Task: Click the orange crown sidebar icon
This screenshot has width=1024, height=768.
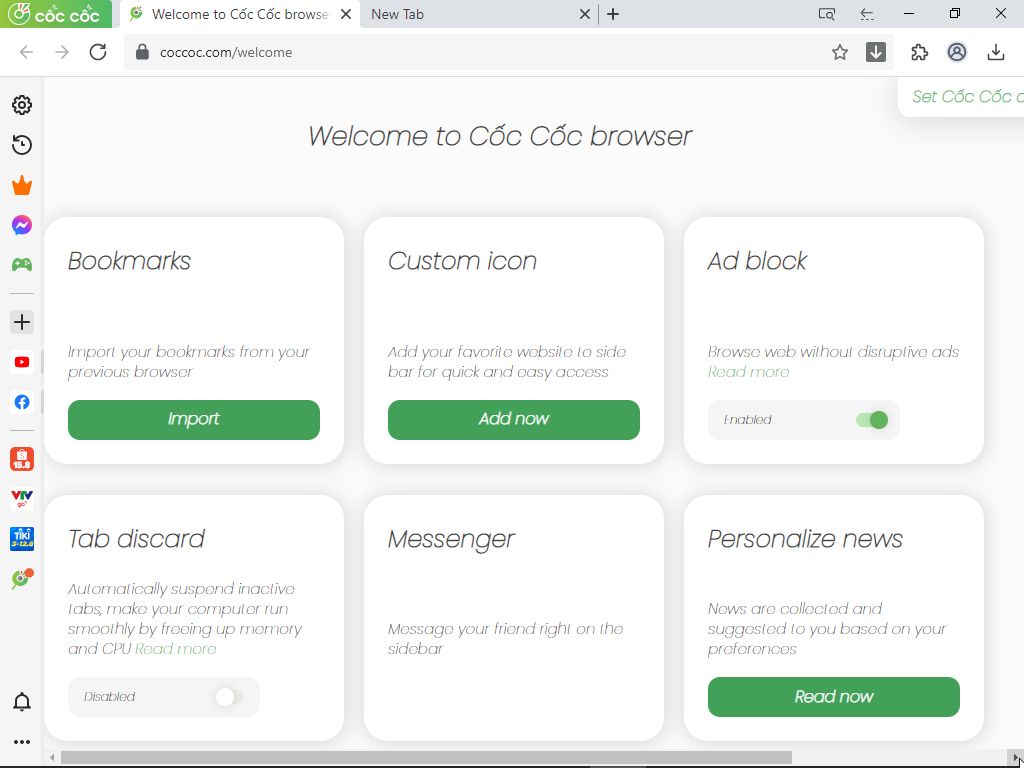Action: coord(22,185)
